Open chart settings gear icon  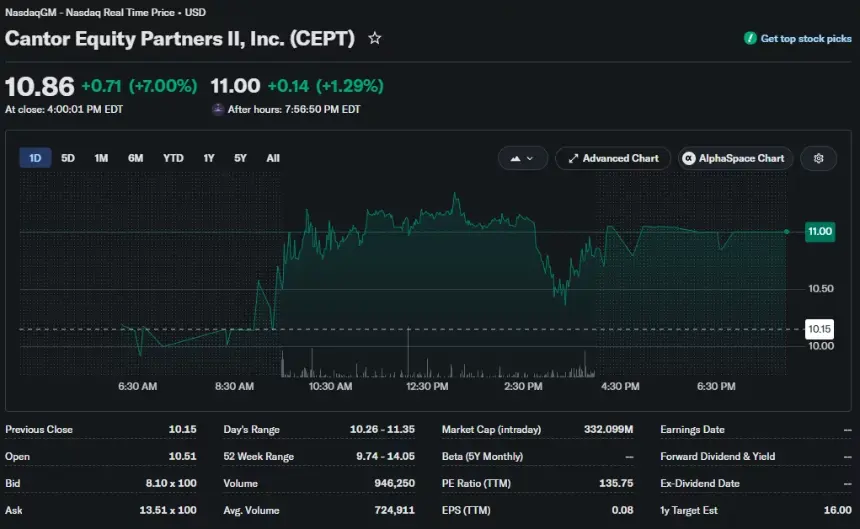click(818, 158)
